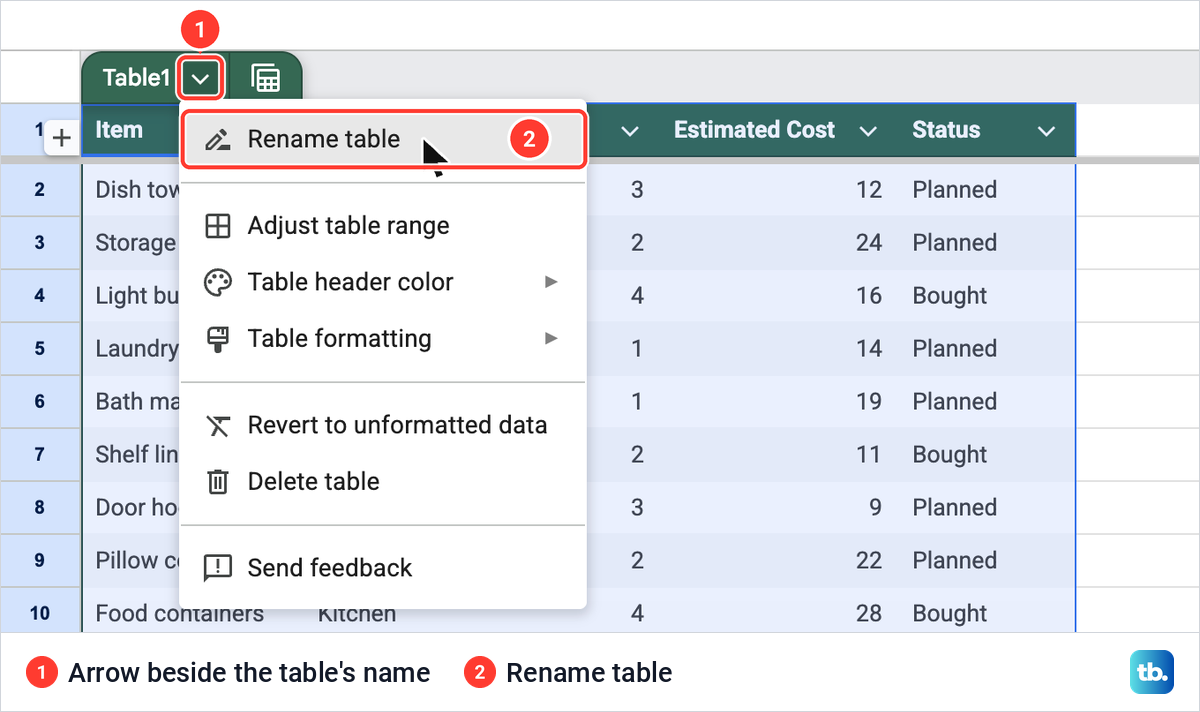Screen dimensions: 1200x712
Task: Click cost cell 19 in row 6
Action: coord(870,402)
